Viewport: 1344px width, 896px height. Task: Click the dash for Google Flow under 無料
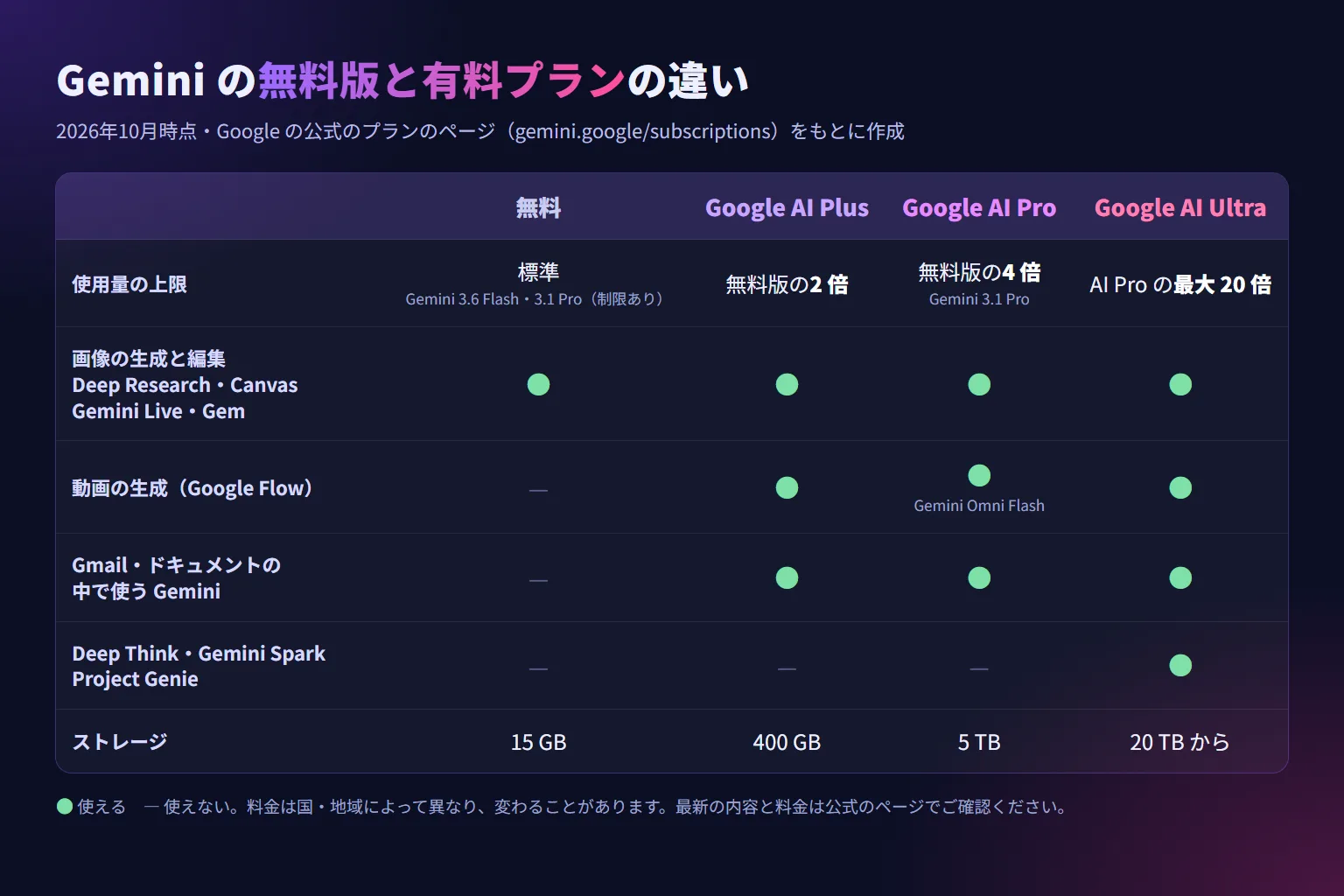(x=538, y=490)
